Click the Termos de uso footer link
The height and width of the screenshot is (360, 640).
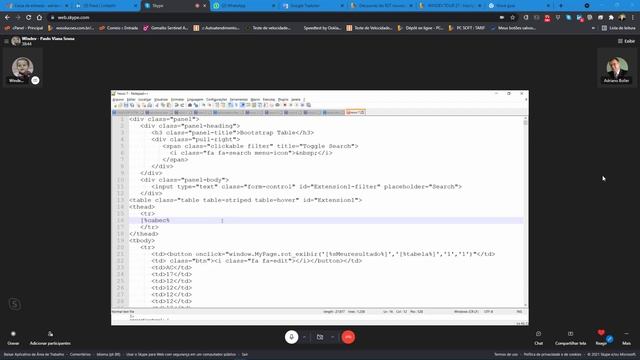[506, 354]
